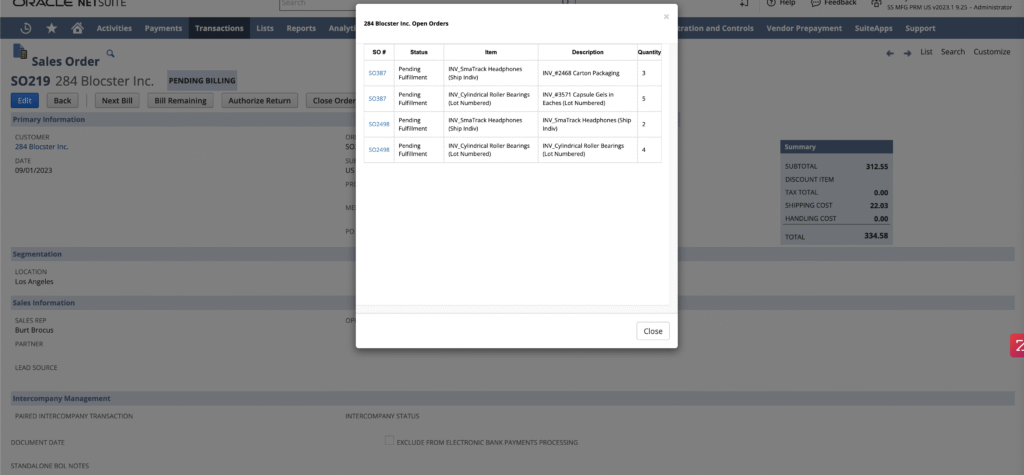Click the global search input field
Viewport: 1024px width, 475px height.
[320, 4]
